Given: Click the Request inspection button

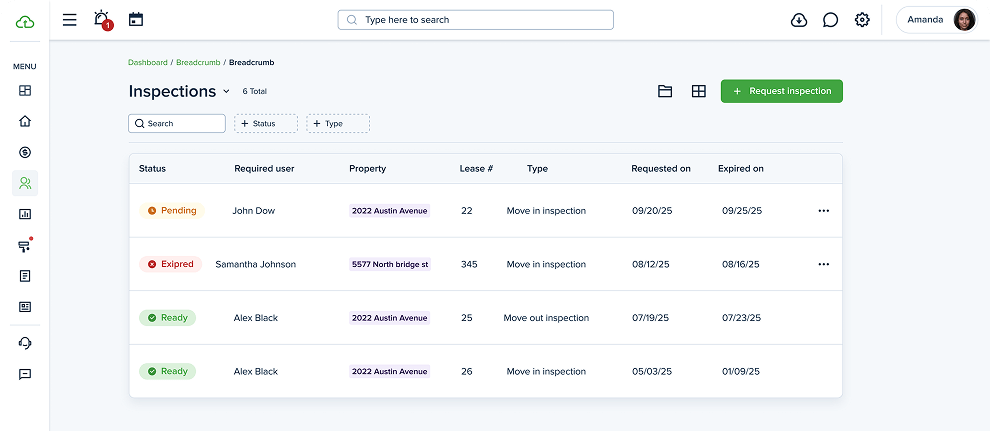Looking at the screenshot, I should point(781,91).
